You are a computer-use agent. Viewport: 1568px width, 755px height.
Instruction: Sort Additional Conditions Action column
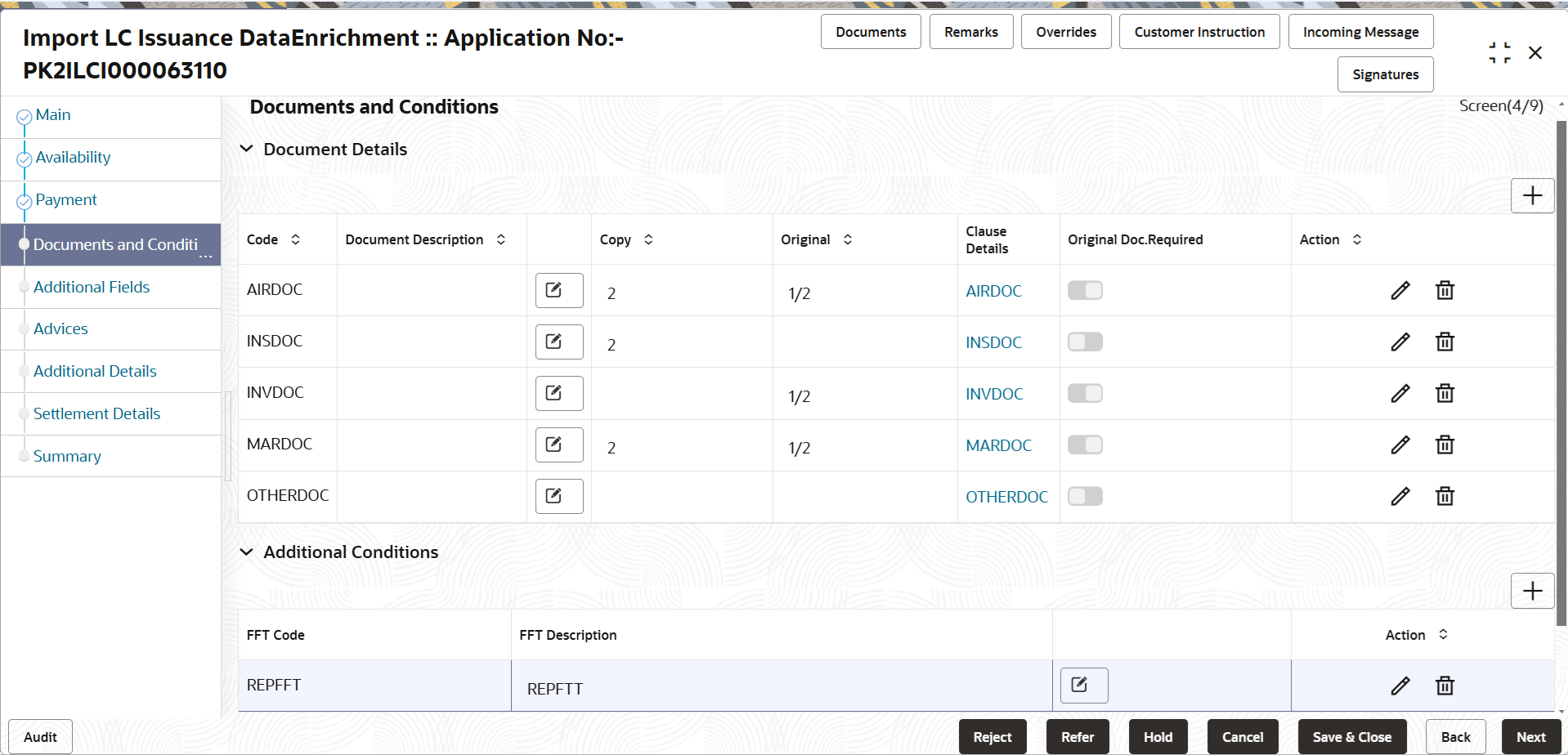[x=1443, y=634]
